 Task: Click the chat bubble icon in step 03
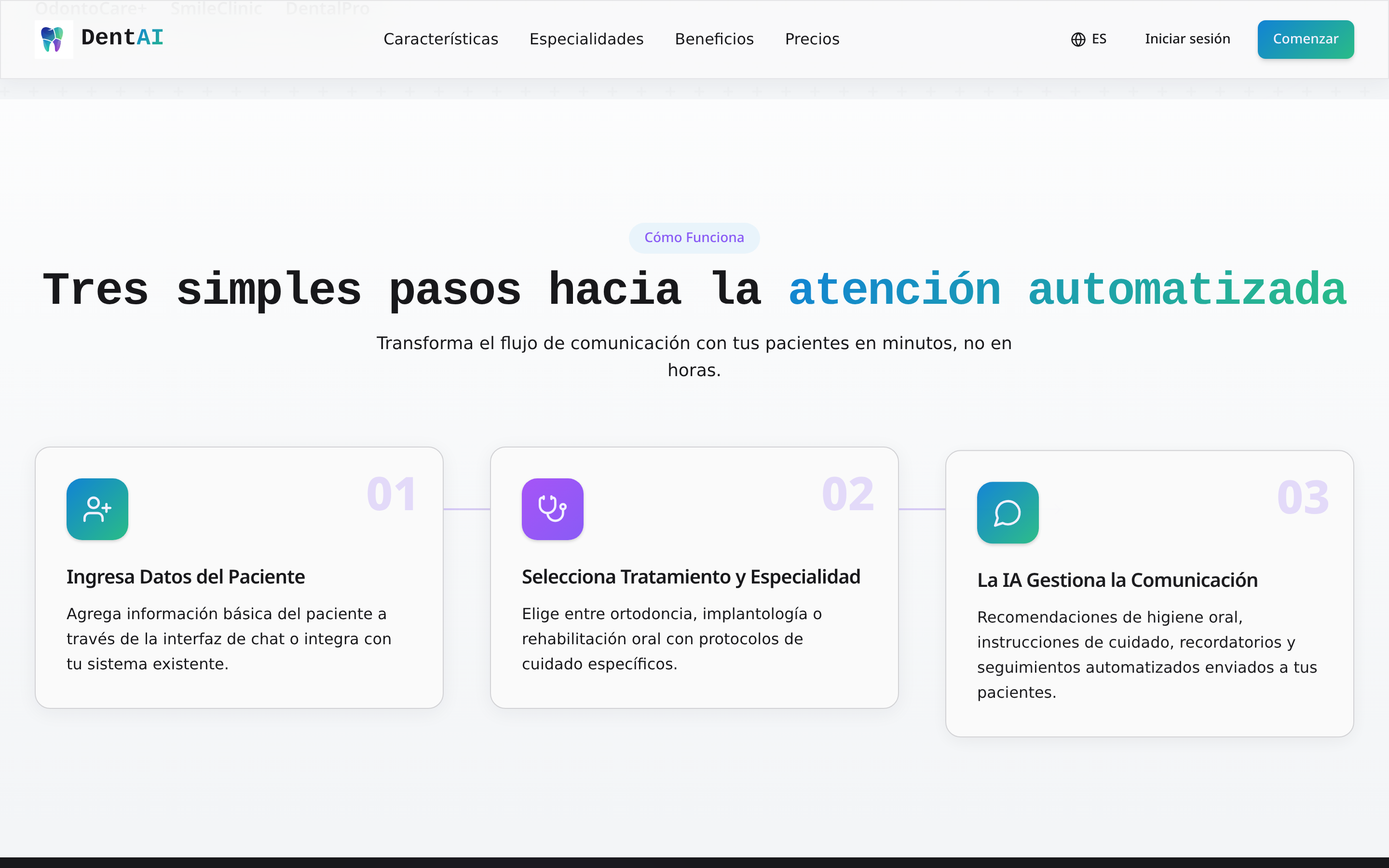click(1008, 512)
